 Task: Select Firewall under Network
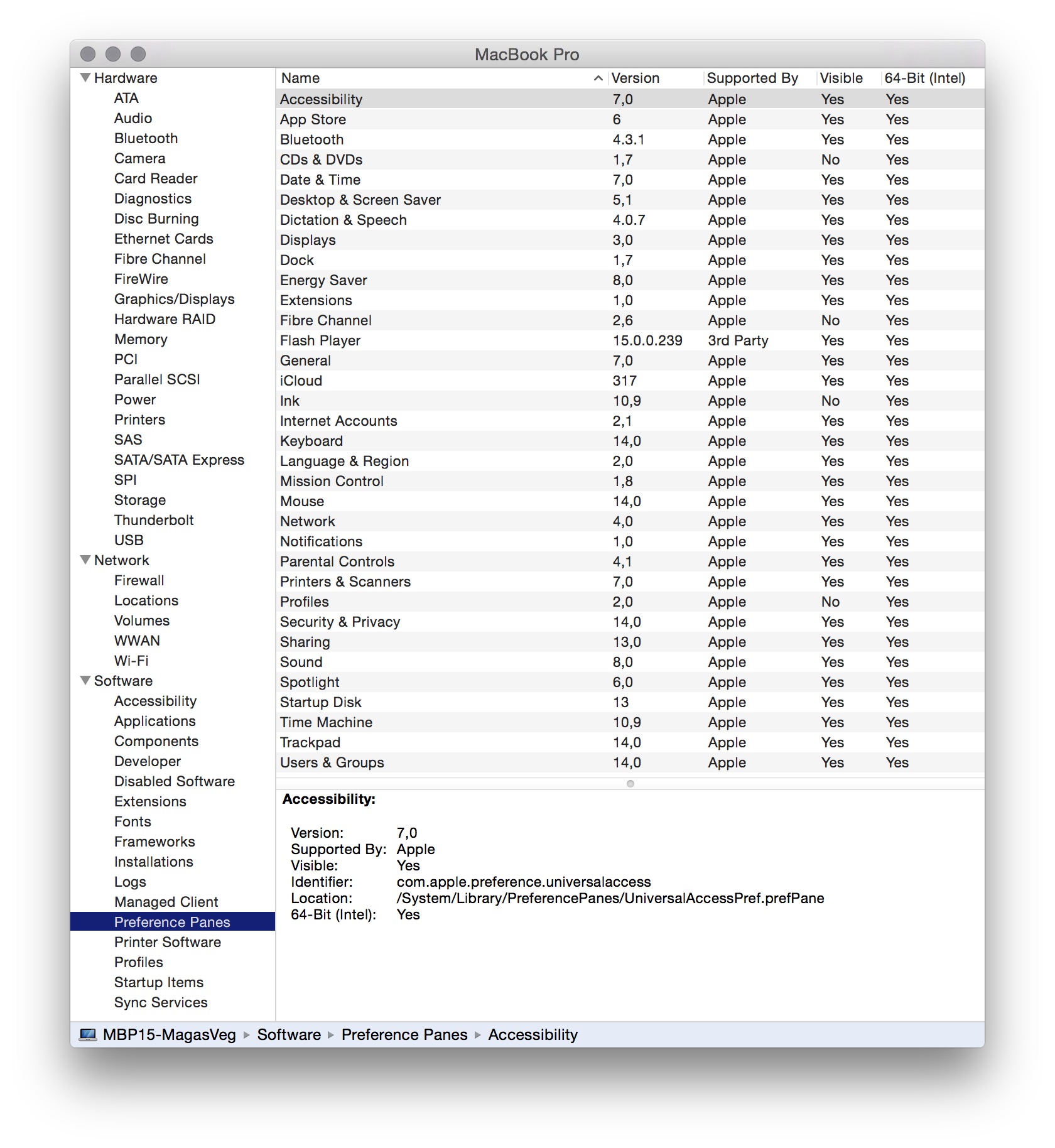(x=139, y=580)
